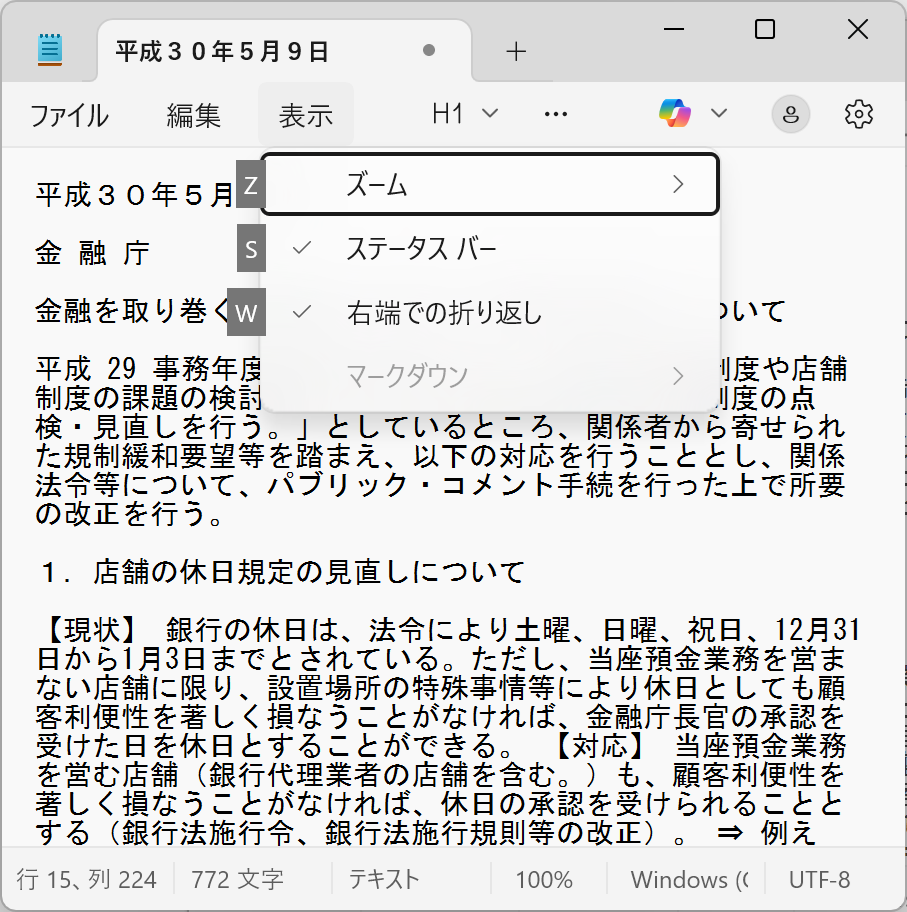Screen dimensions: 907x912
Task: Click the 100% zoom level in status bar
Action: click(544, 880)
